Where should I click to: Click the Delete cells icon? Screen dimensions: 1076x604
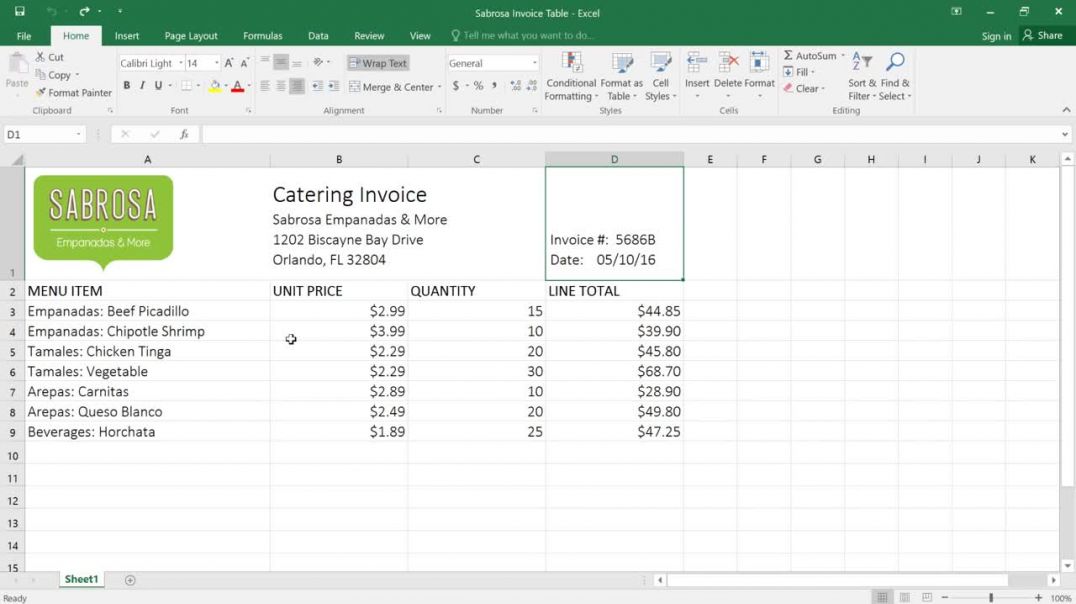click(728, 62)
